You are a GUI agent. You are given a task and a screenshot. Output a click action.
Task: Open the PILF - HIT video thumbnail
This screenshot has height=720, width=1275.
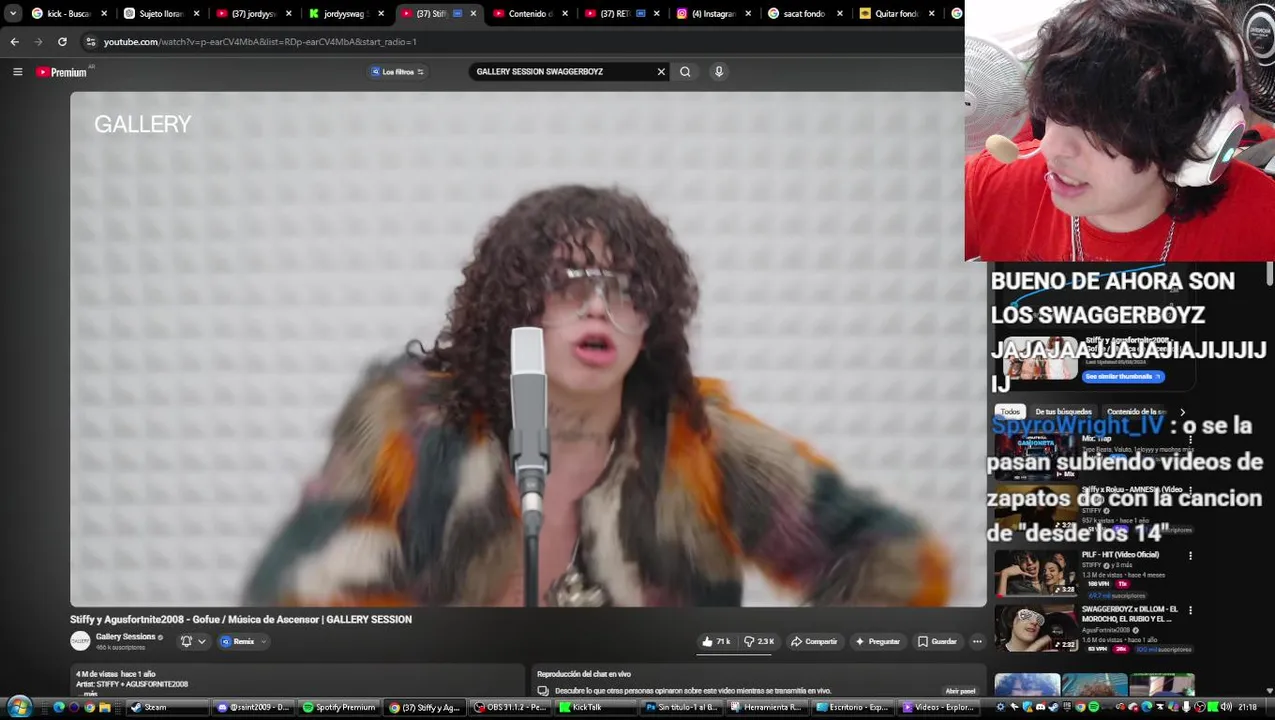click(1035, 572)
